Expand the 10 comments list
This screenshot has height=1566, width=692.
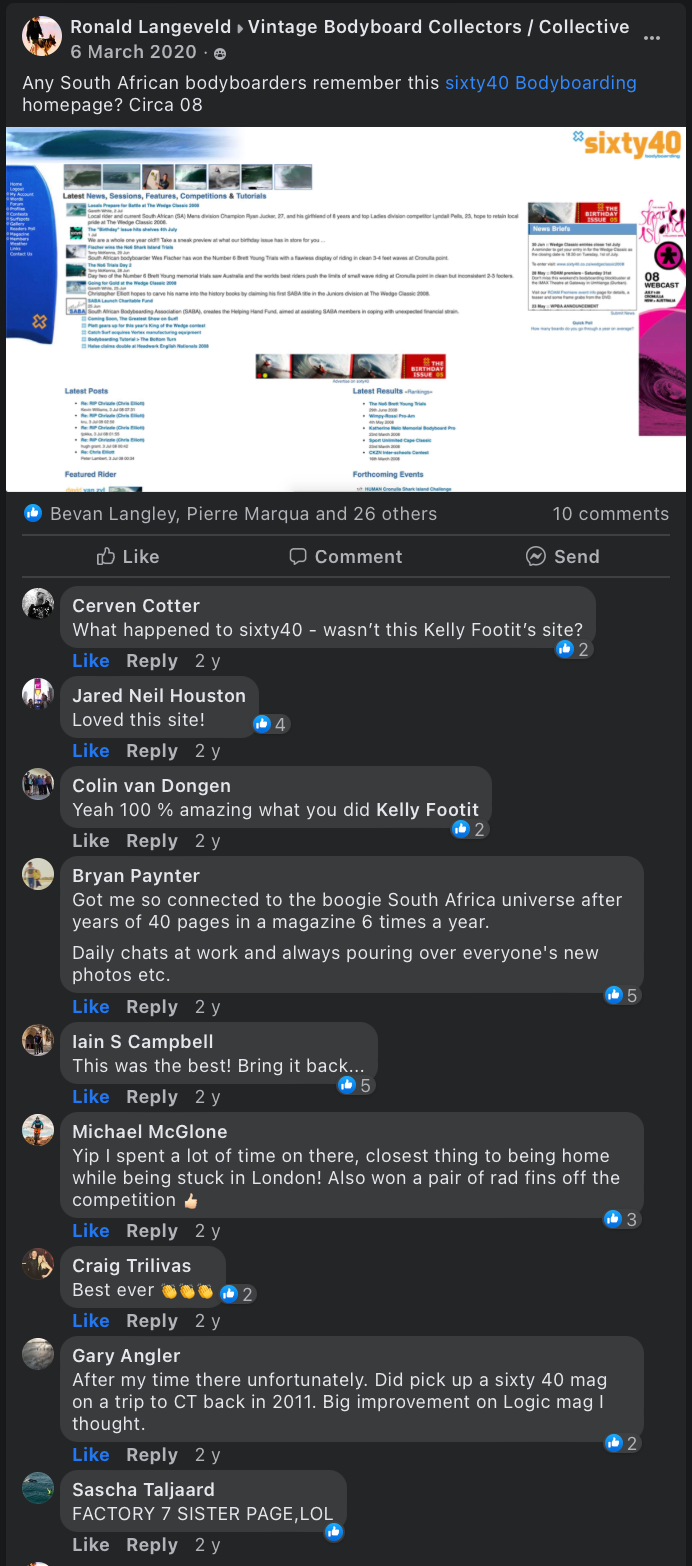coord(610,514)
